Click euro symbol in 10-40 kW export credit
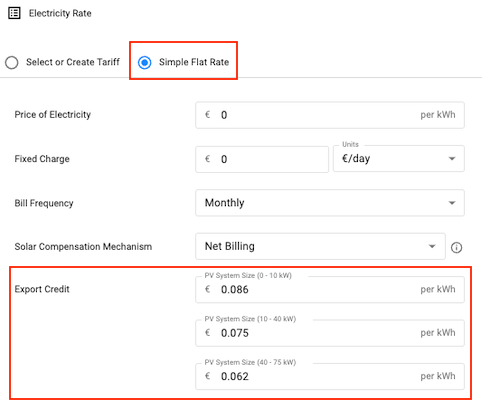 pyautogui.click(x=208, y=332)
